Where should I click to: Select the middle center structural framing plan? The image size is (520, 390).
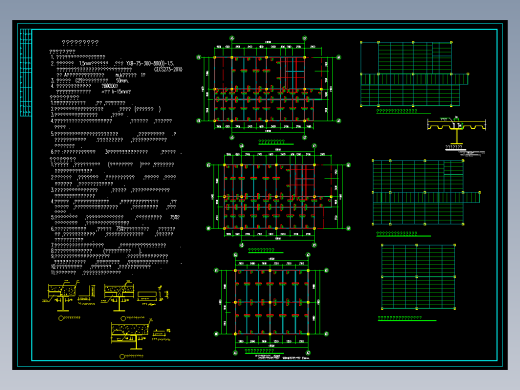(x=278, y=196)
